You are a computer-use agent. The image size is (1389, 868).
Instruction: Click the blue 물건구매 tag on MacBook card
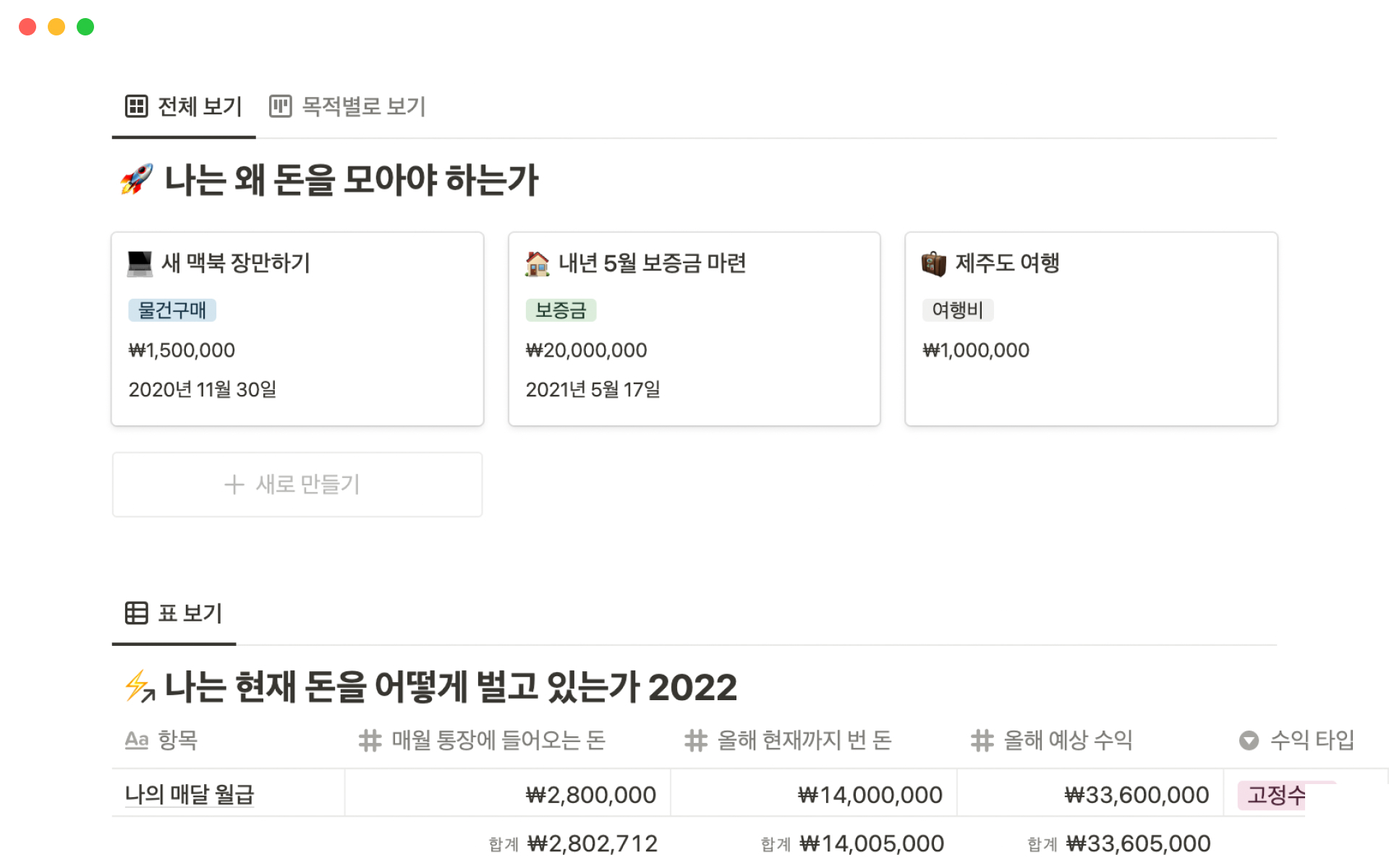tap(172, 310)
